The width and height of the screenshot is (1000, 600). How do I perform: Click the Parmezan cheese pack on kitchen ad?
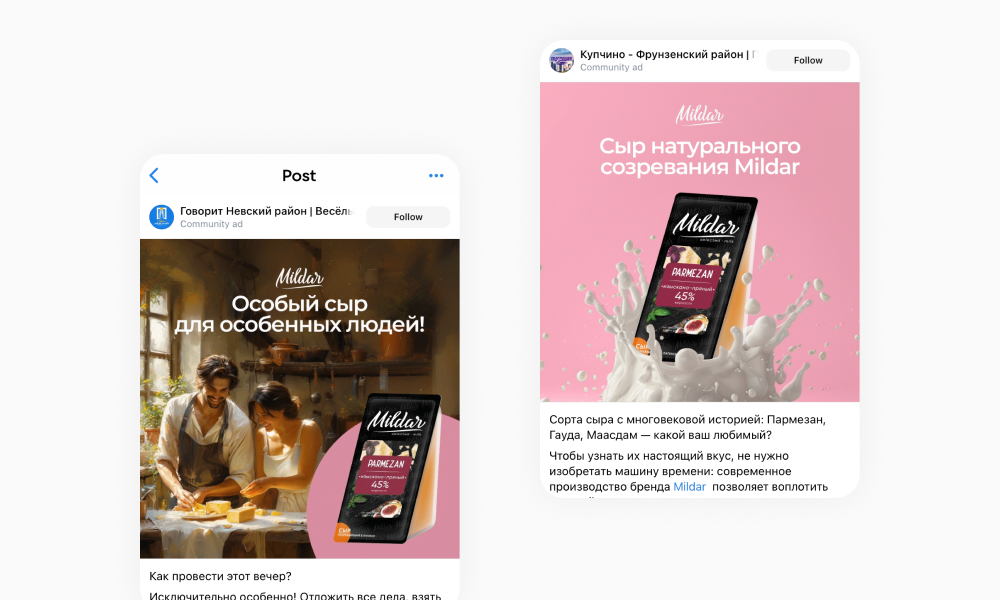[x=386, y=469]
